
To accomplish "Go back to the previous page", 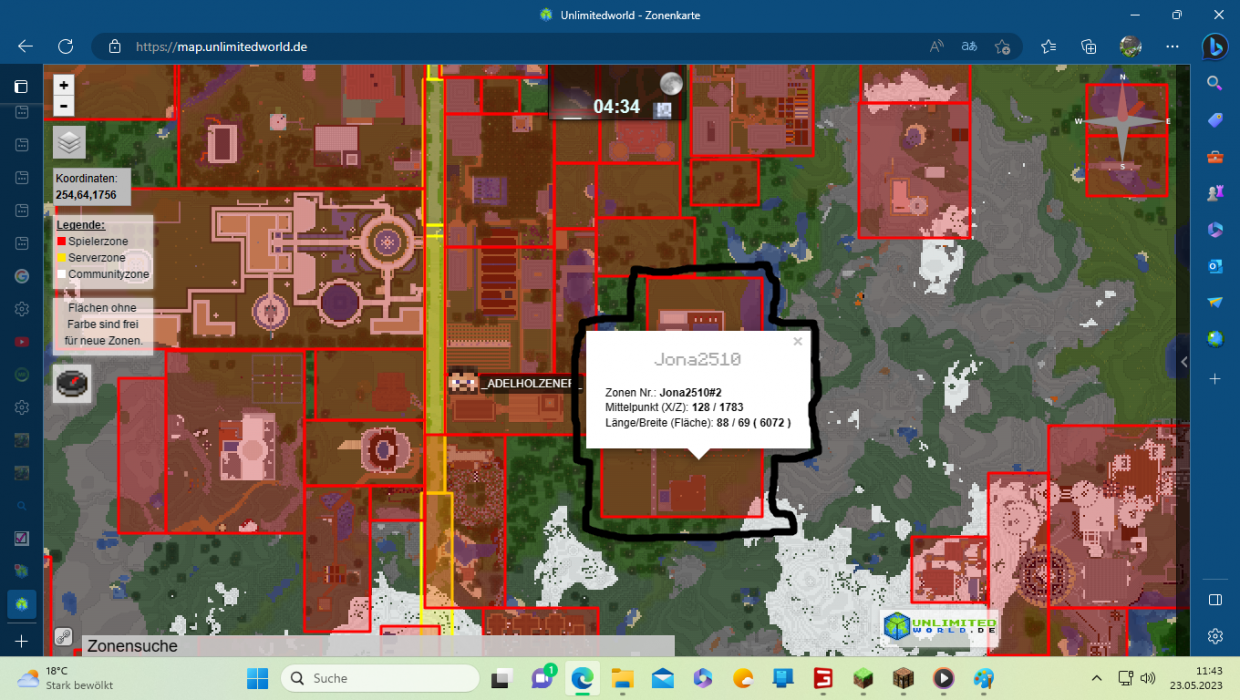I will [25, 46].
